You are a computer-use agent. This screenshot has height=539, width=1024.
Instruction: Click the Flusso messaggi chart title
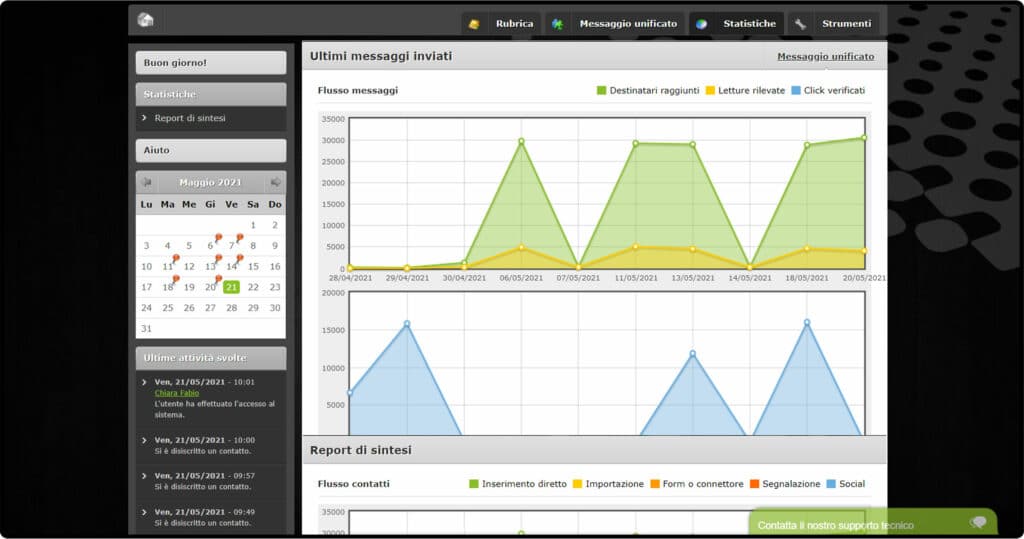pos(358,91)
